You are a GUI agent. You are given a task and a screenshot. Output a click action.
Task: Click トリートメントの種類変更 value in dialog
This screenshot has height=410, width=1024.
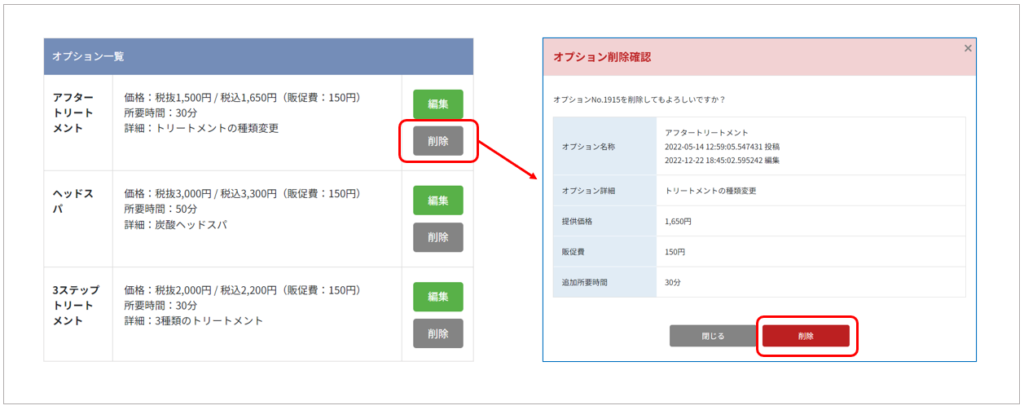click(x=711, y=191)
